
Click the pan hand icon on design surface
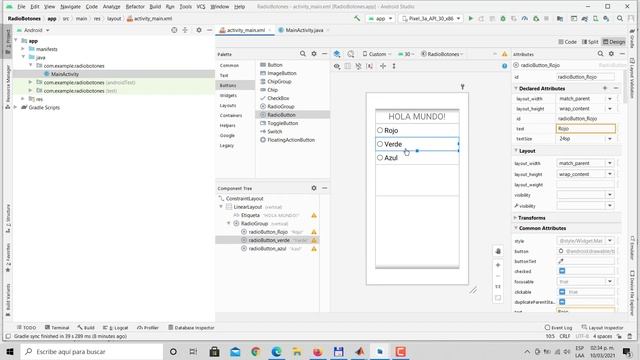tap(498, 251)
